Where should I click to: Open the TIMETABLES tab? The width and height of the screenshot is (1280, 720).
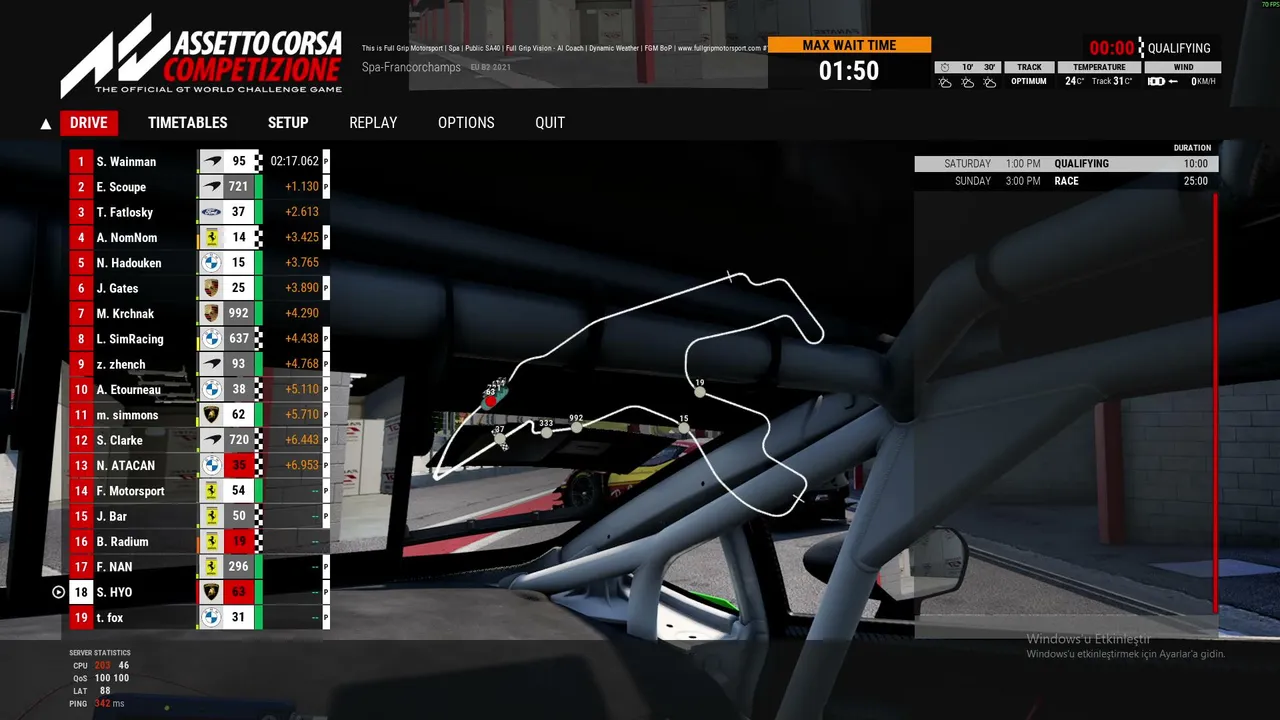188,123
